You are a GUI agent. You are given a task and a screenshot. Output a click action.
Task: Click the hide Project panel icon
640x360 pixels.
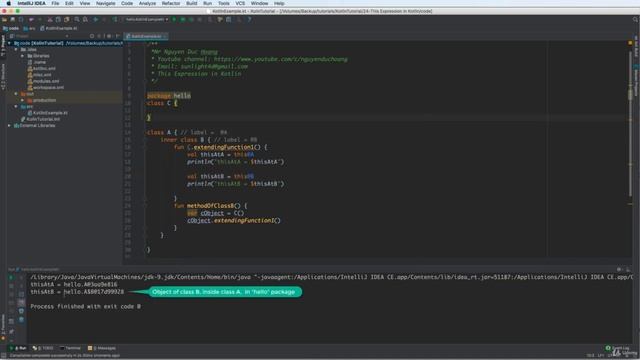[118, 36]
